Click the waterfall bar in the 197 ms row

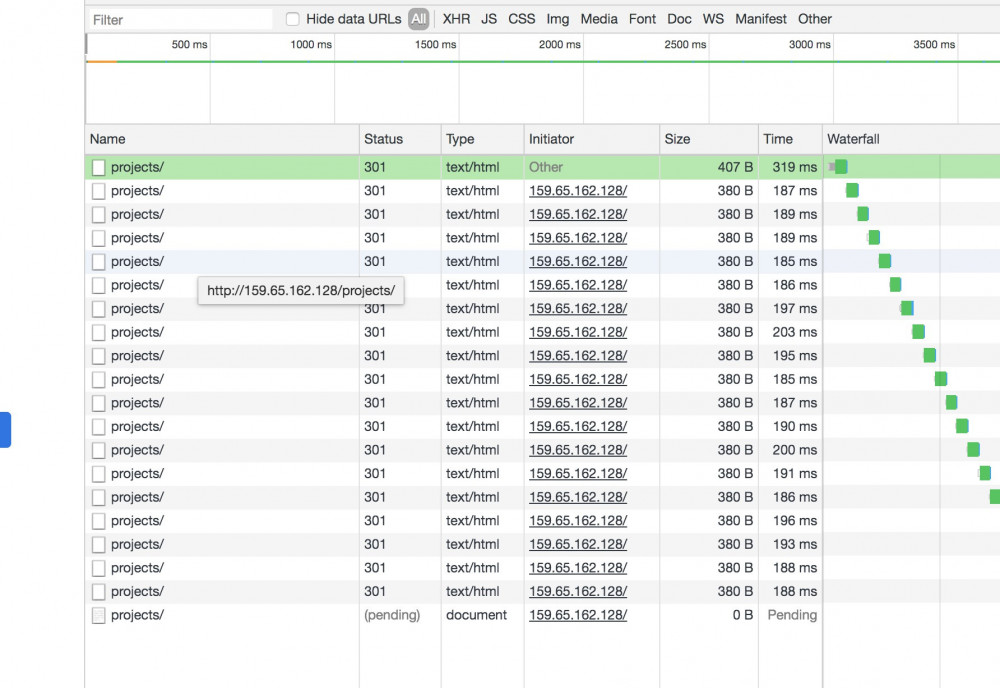[x=907, y=308]
